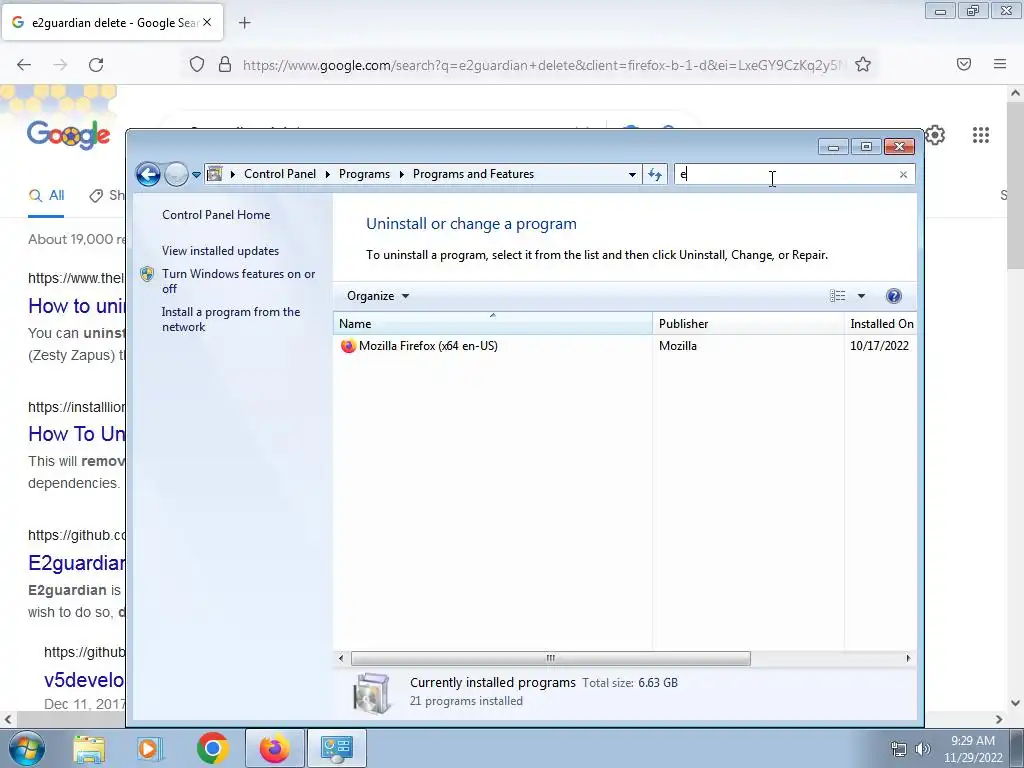Click Turn Windows features on or off
The image size is (1024, 768).
(x=238, y=281)
